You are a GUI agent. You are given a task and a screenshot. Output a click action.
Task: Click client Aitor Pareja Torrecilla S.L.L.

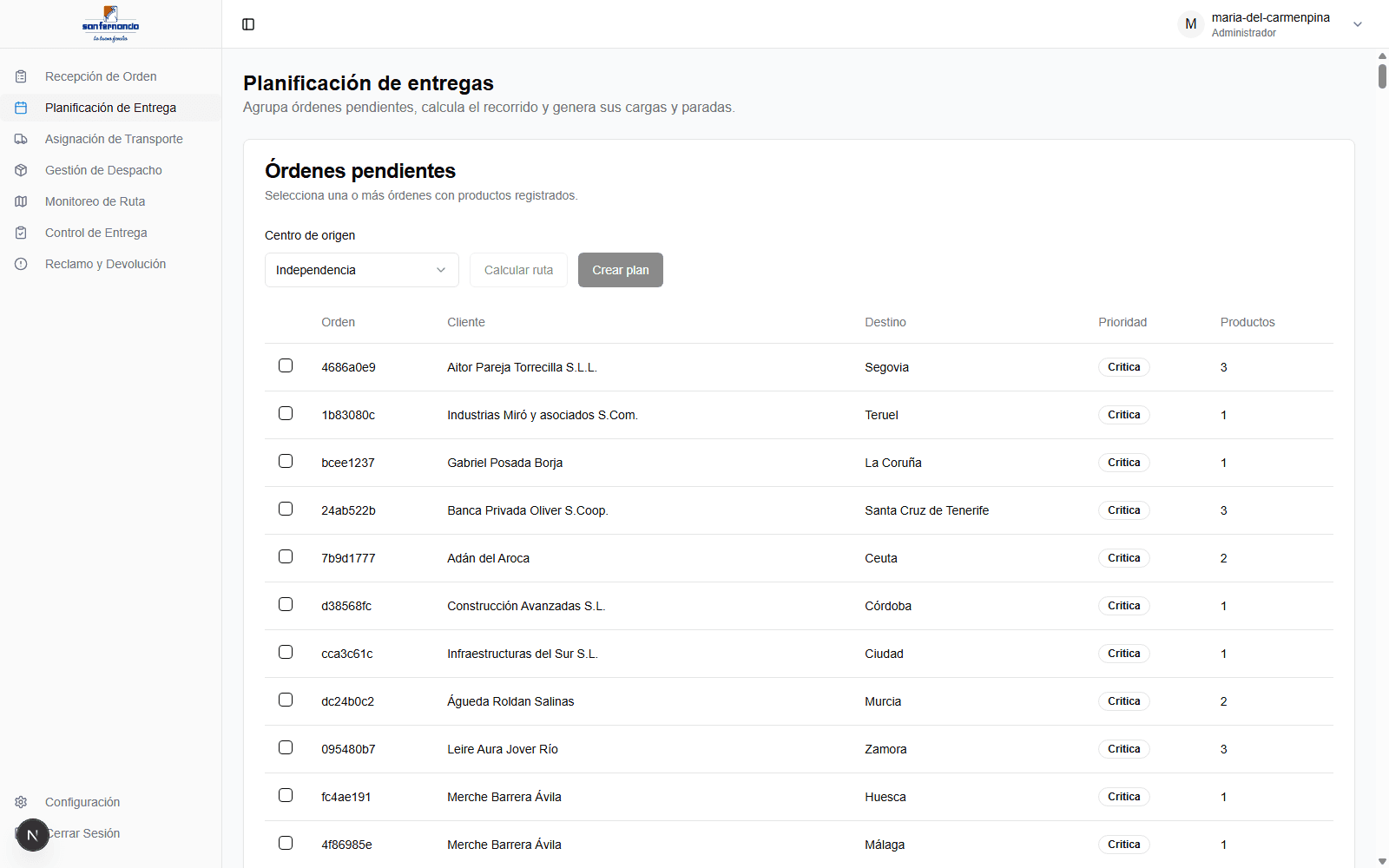point(522,367)
